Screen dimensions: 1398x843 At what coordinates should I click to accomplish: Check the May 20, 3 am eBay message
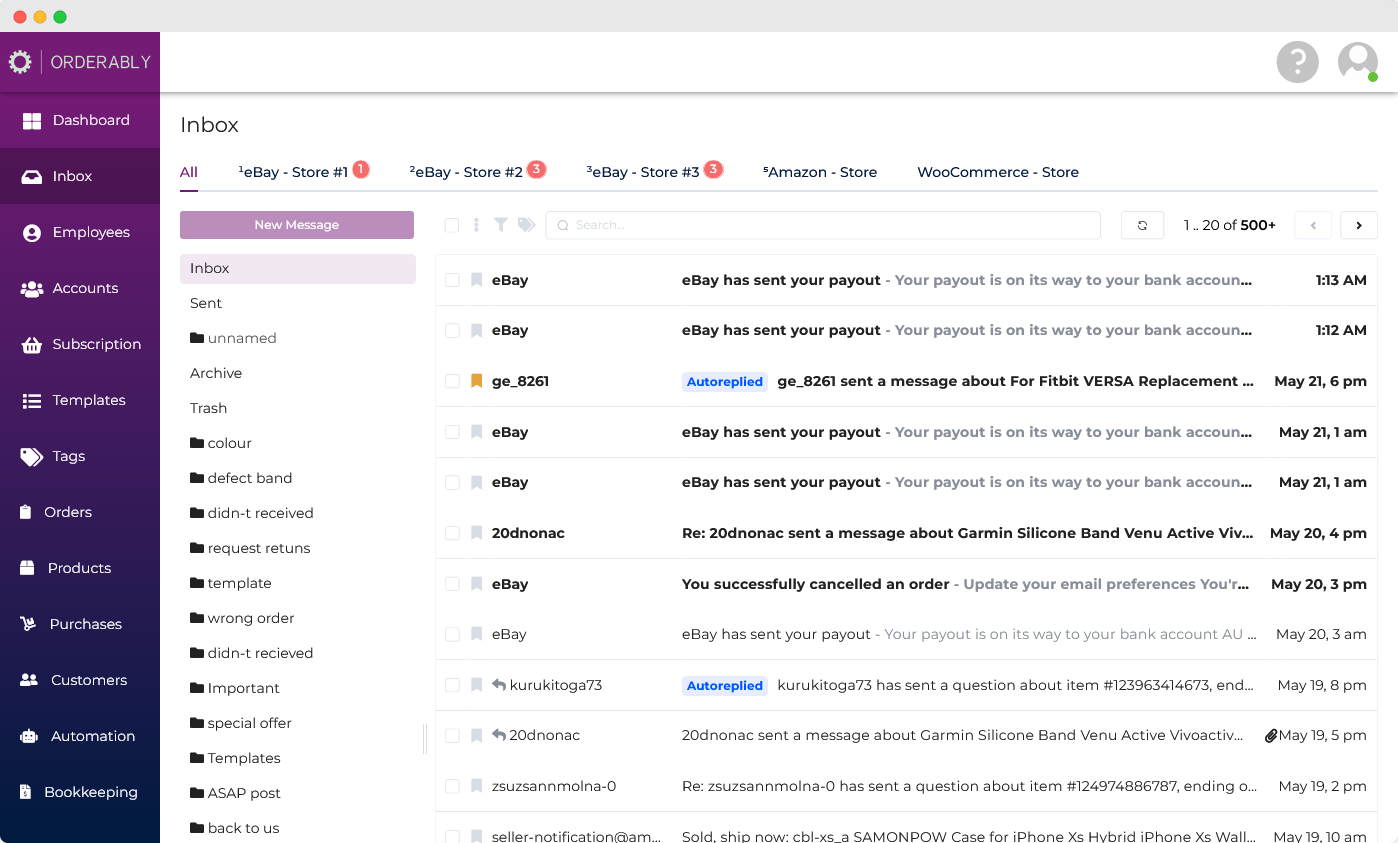click(452, 634)
